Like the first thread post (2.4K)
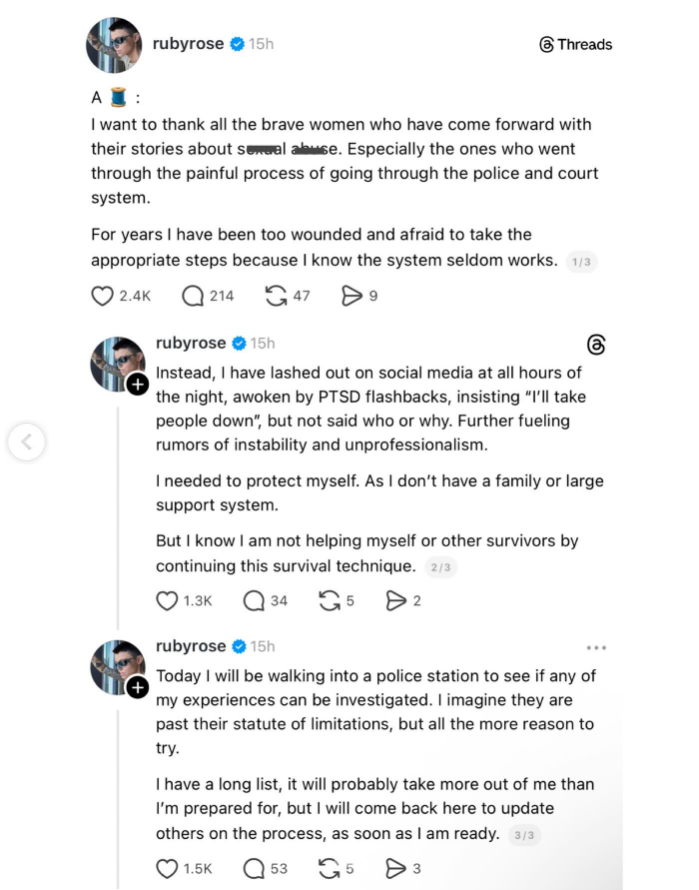 click(x=102, y=296)
